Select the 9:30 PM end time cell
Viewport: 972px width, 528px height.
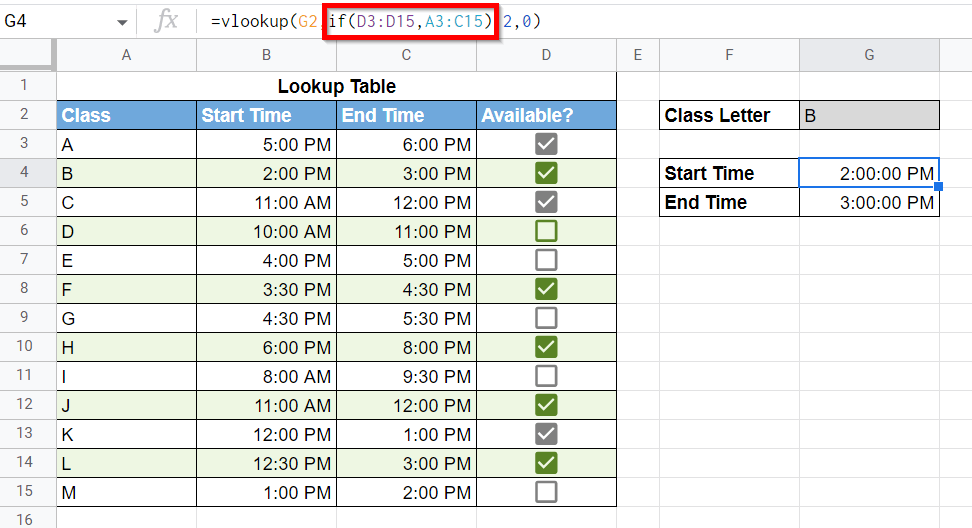pos(407,376)
